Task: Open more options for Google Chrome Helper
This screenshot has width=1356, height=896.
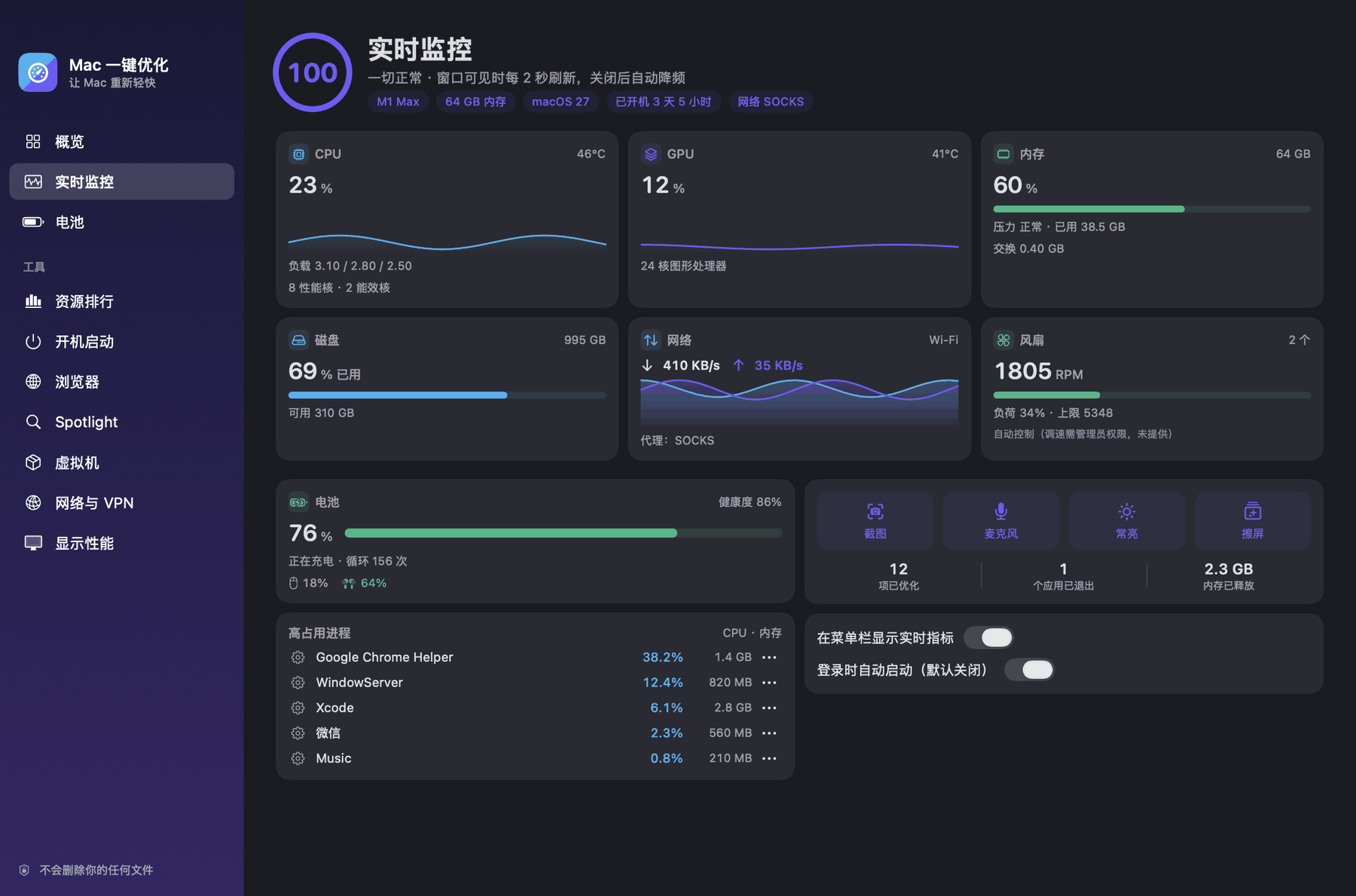Action: [769, 657]
